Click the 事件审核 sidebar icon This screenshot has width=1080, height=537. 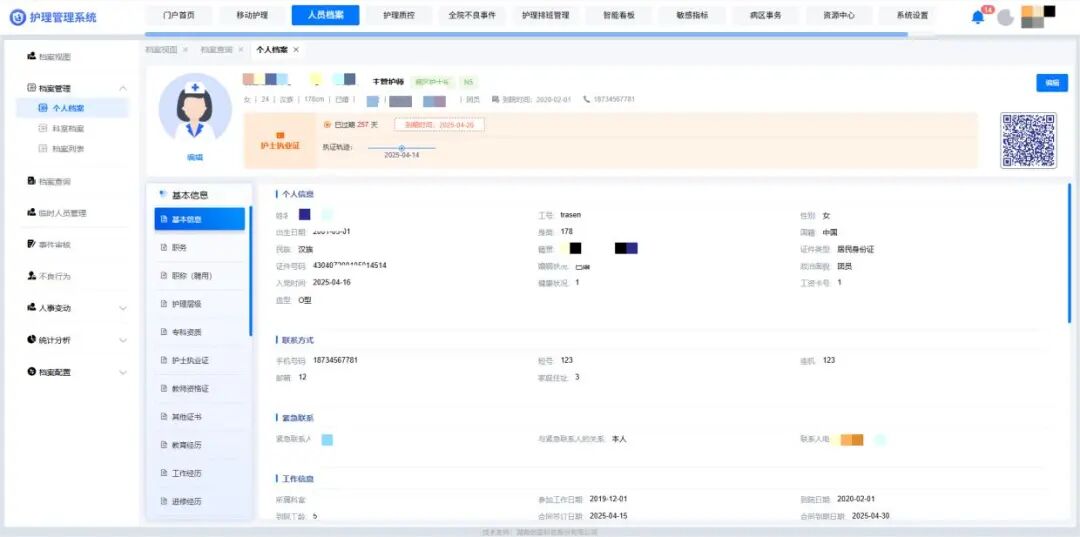click(x=32, y=245)
